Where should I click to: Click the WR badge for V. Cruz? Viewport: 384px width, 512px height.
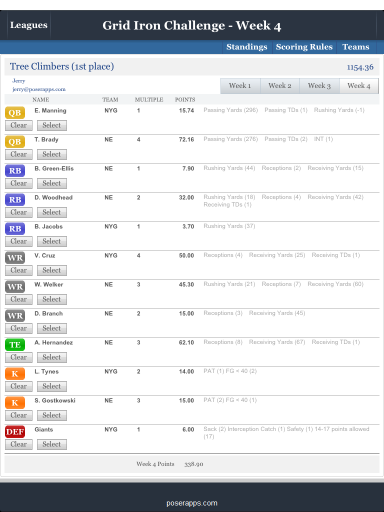click(x=15, y=258)
